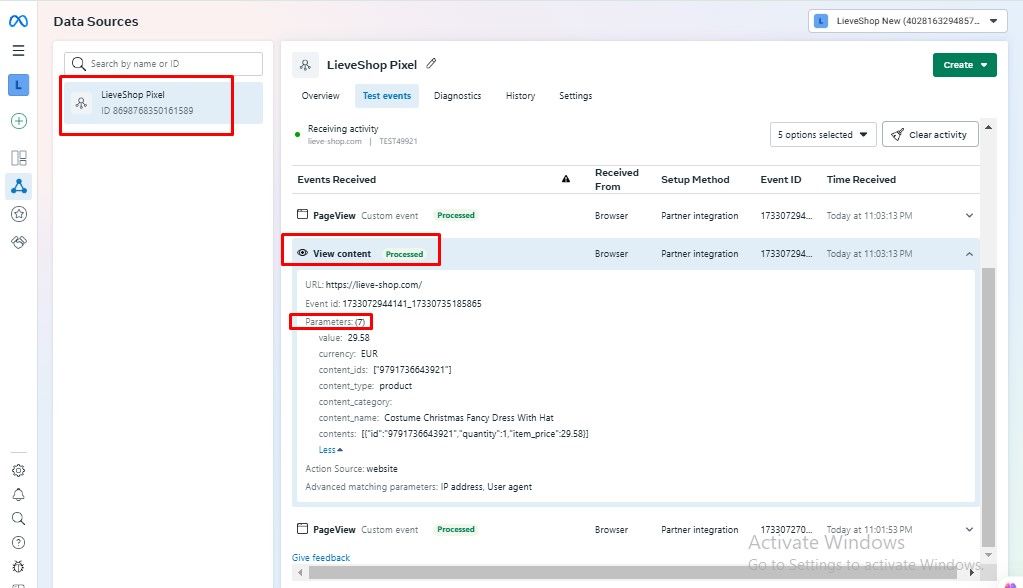Click the Time Received column header
1023x588 pixels.
pos(861,179)
